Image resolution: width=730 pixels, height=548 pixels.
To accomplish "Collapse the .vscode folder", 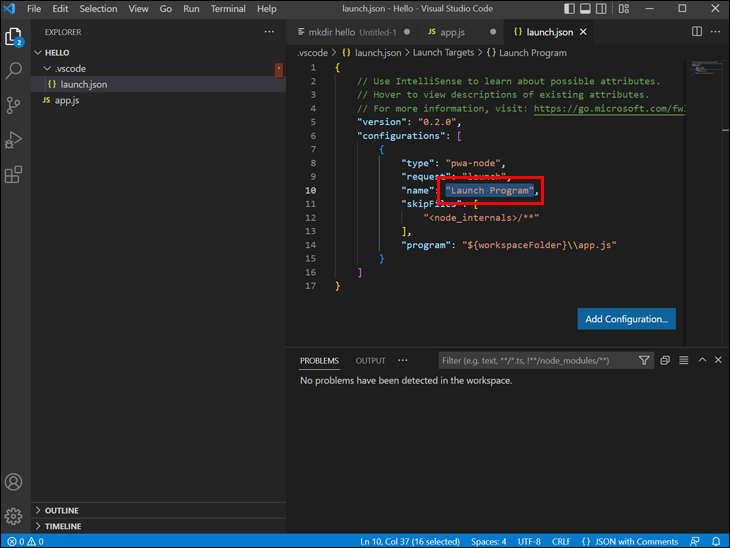I will (69, 69).
